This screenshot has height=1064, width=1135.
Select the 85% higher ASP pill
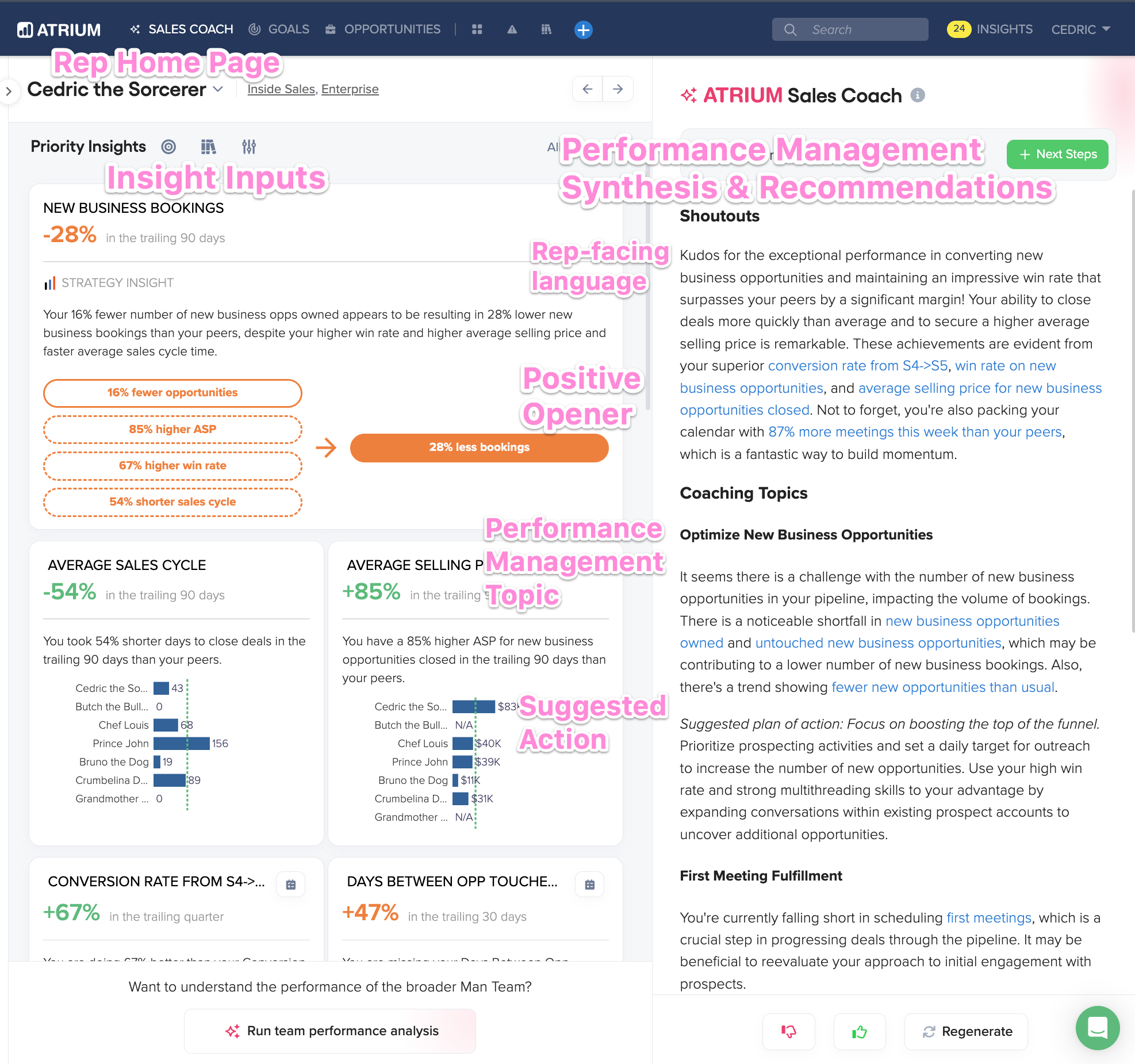(x=172, y=430)
